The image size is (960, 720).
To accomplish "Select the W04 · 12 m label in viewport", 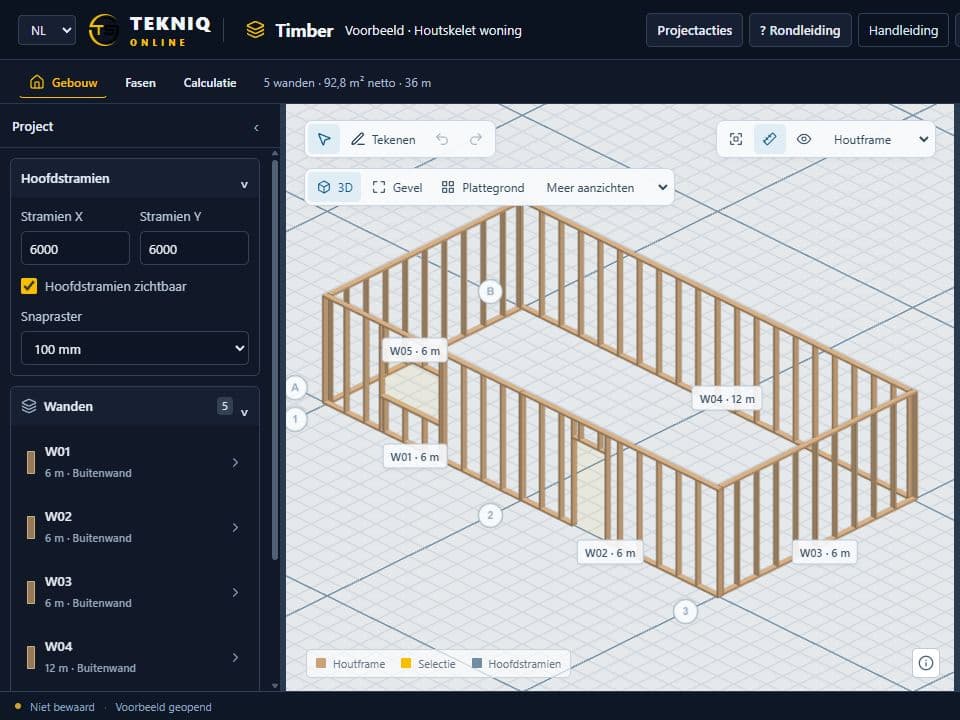I will (727, 399).
